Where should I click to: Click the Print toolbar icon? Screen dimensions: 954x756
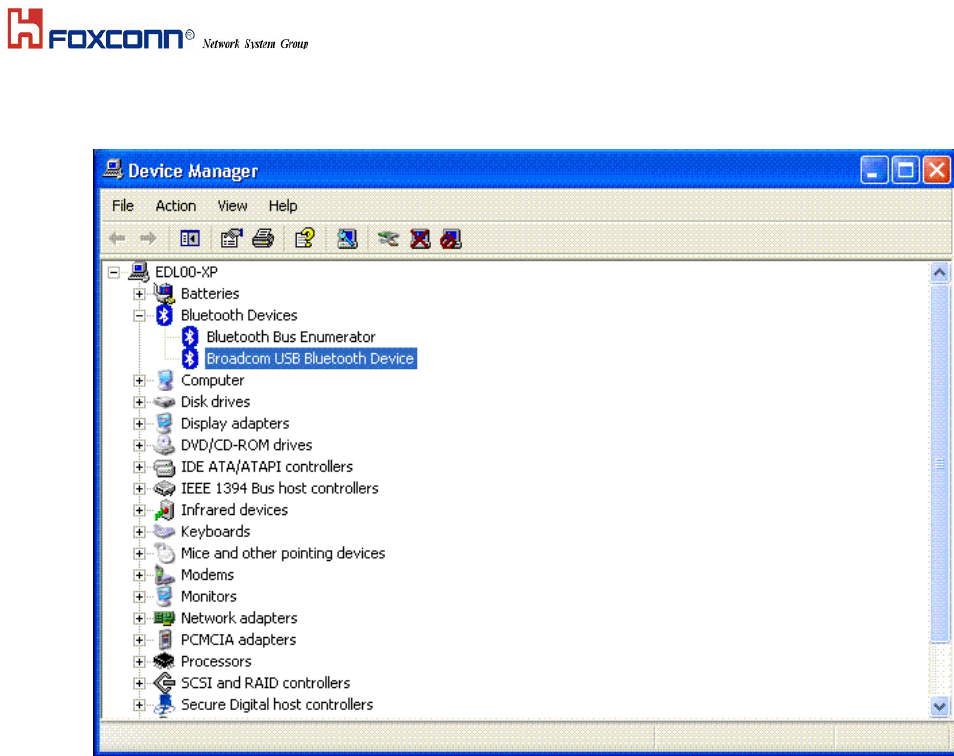click(263, 238)
